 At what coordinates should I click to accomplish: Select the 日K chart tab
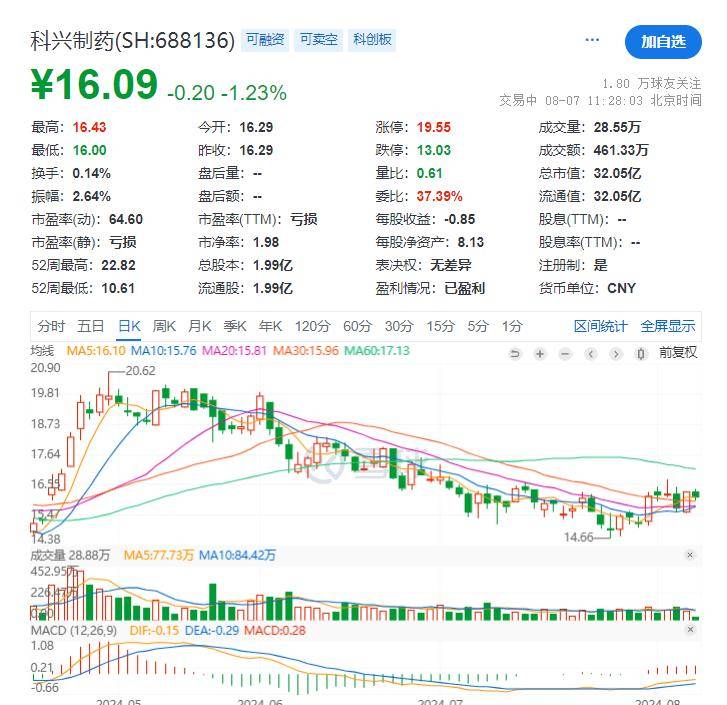(129, 326)
